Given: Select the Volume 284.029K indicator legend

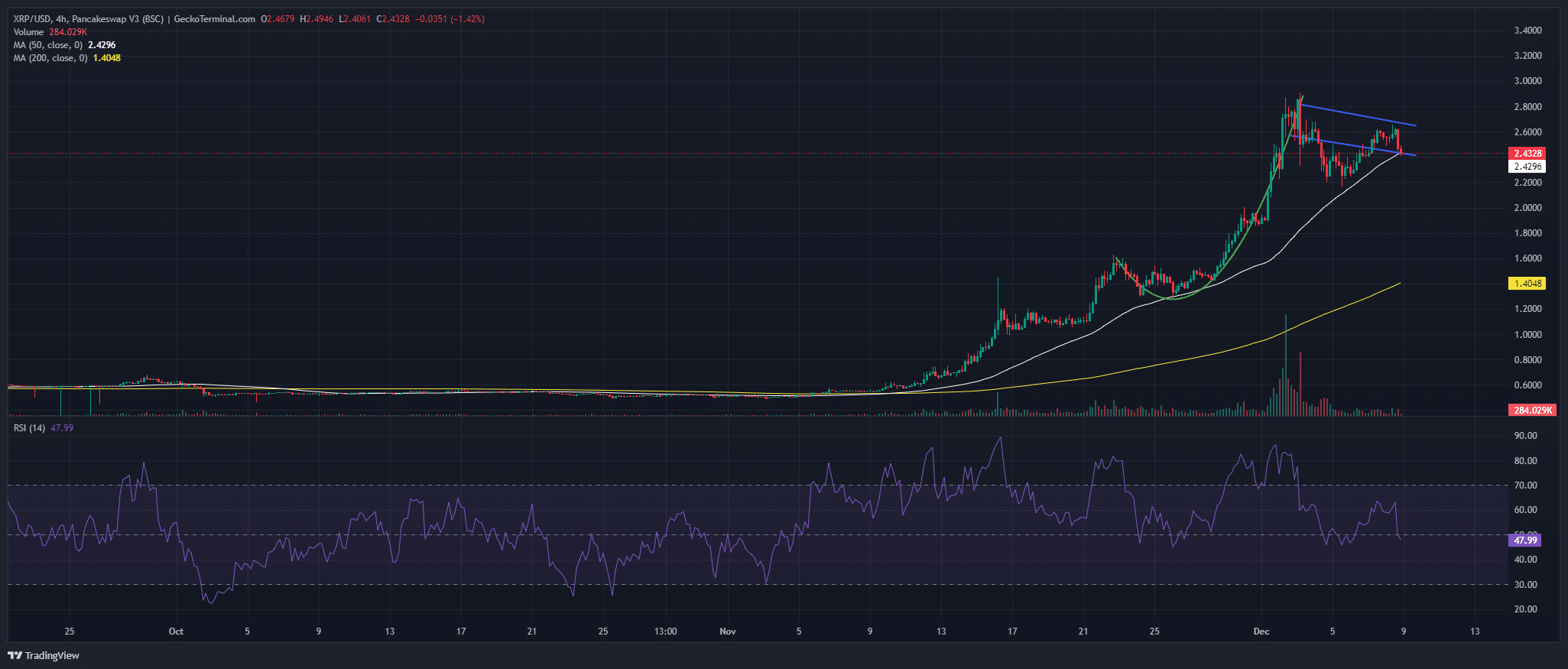Looking at the screenshot, I should (x=50, y=32).
